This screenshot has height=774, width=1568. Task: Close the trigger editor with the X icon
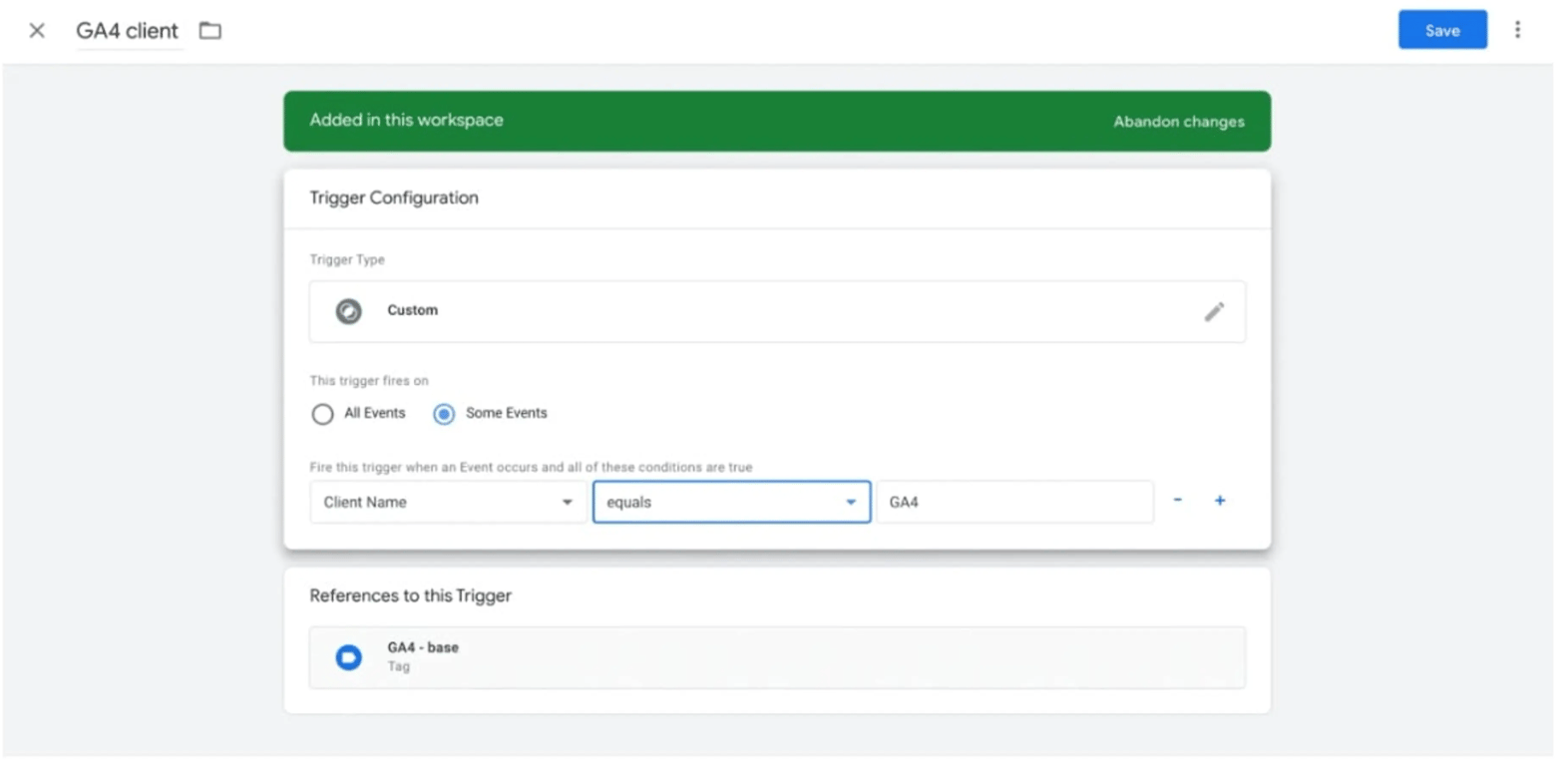pyautogui.click(x=37, y=31)
